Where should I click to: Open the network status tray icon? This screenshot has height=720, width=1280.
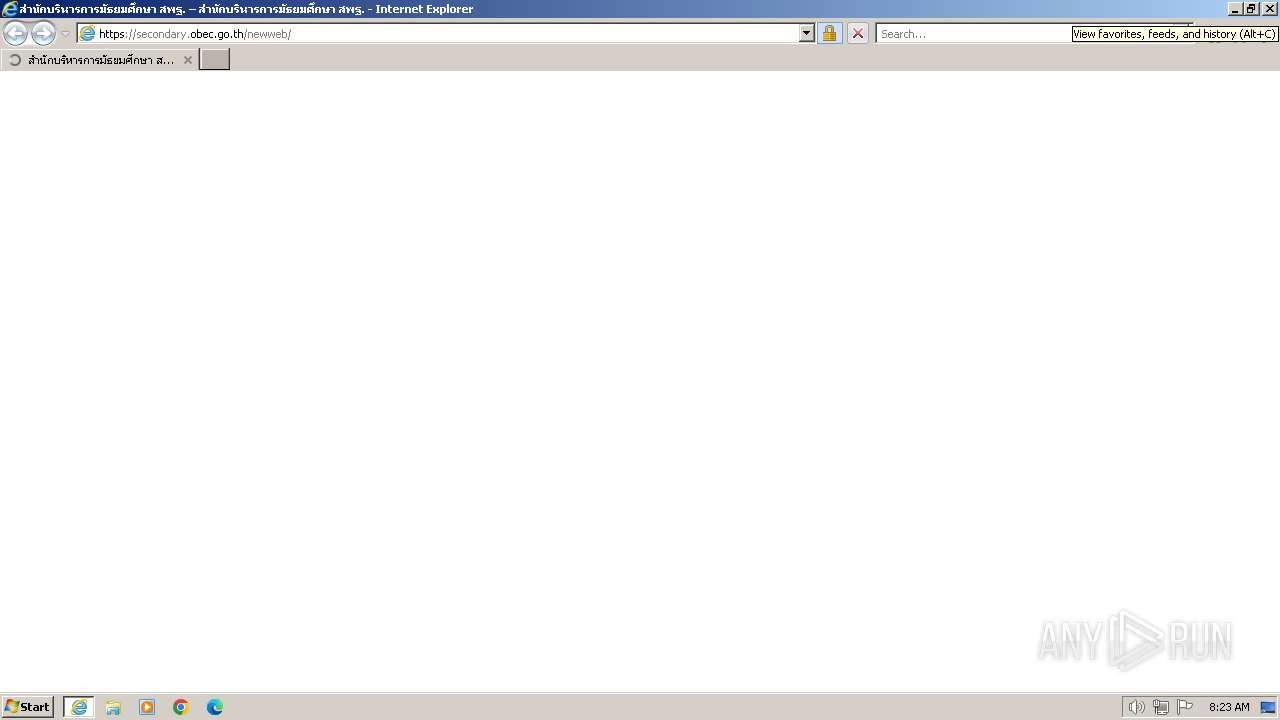[1161, 707]
